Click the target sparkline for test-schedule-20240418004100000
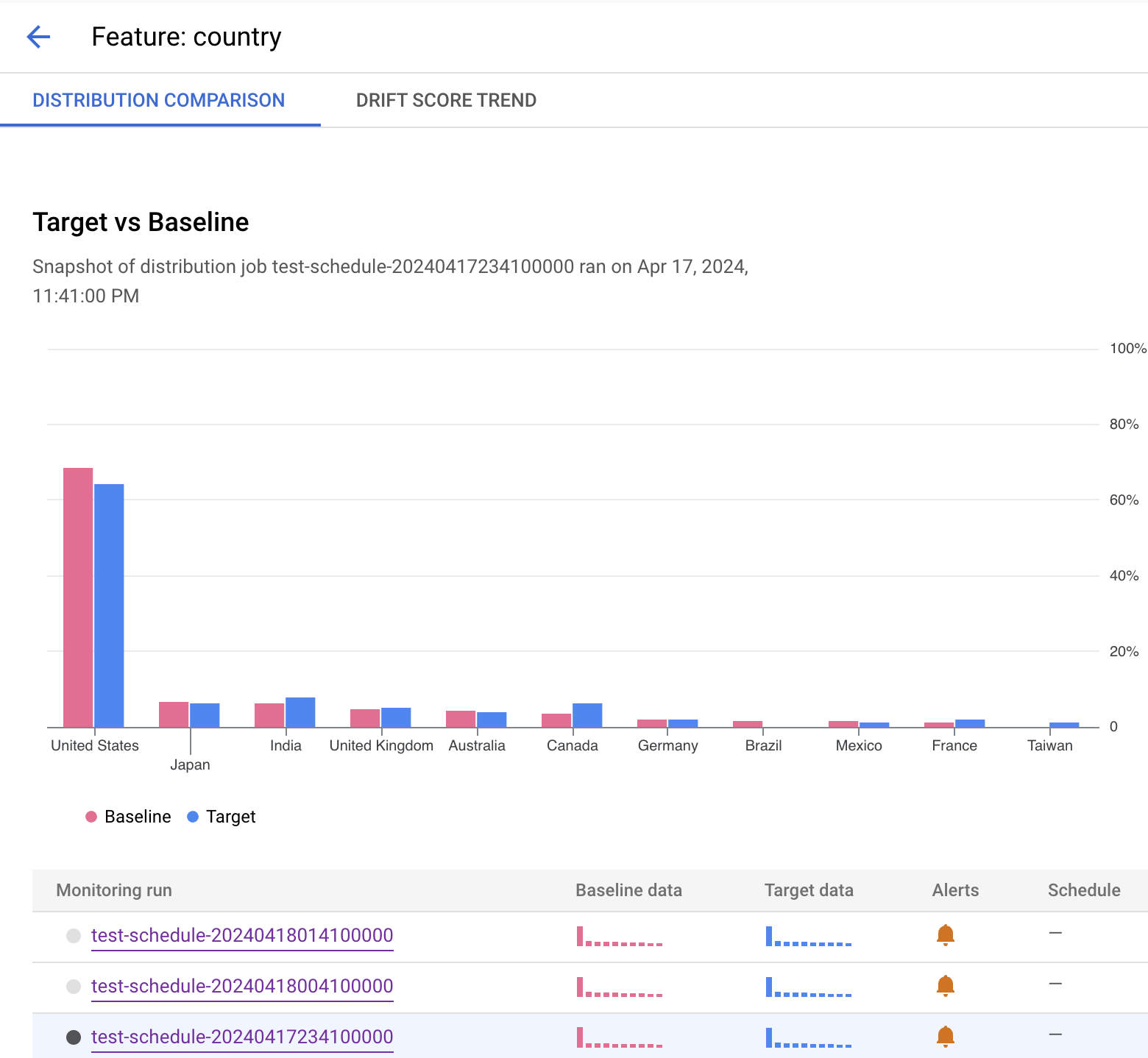Image resolution: width=1148 pixels, height=1058 pixels. click(x=808, y=988)
